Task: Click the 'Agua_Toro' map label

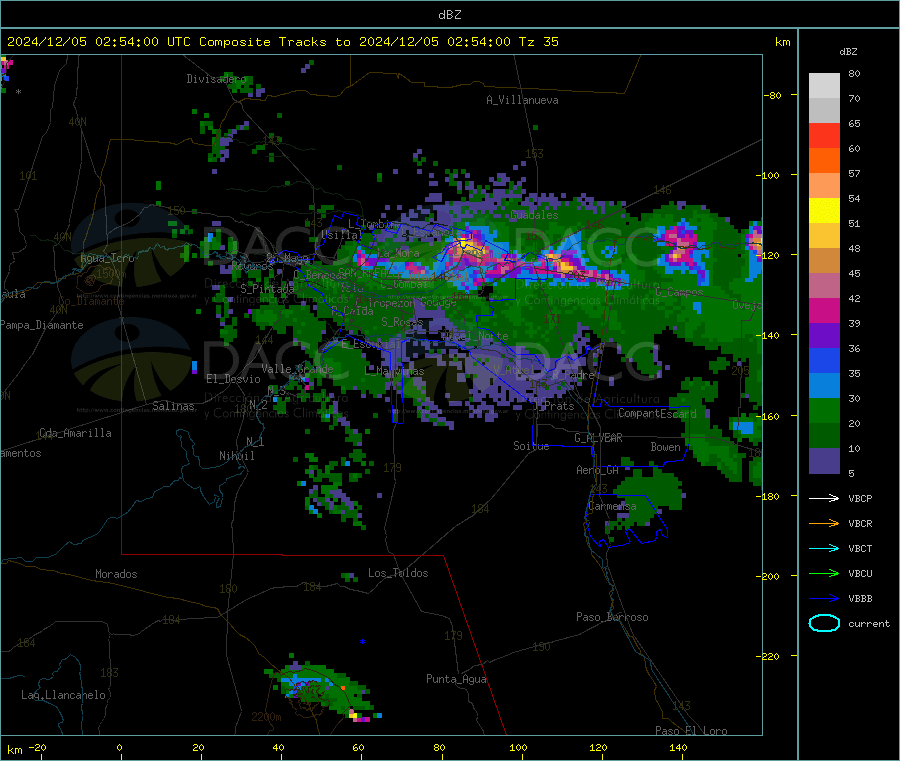Action: pos(107,258)
